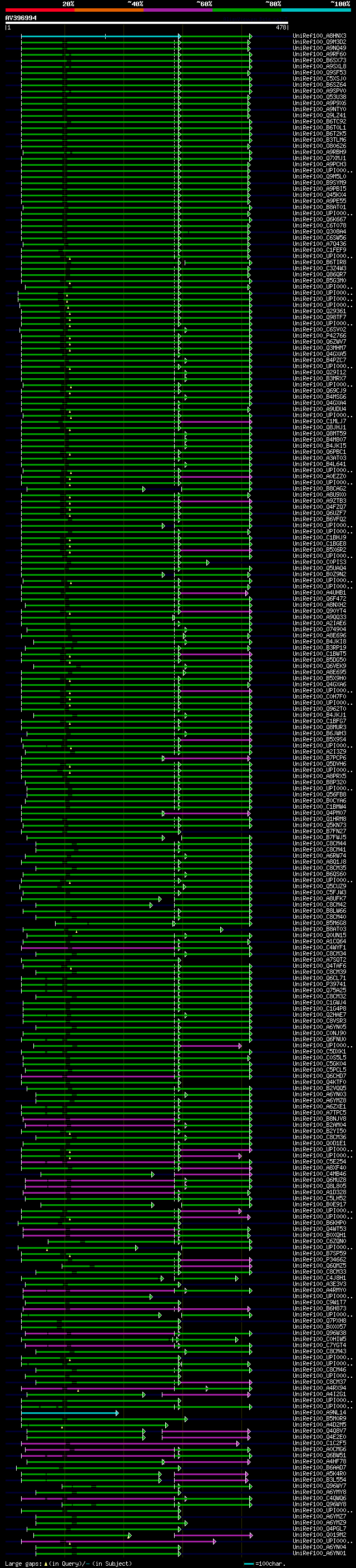Click hit name UniRef100_B6TIR8
The width and height of the screenshot is (356, 1568).
tap(319, 263)
